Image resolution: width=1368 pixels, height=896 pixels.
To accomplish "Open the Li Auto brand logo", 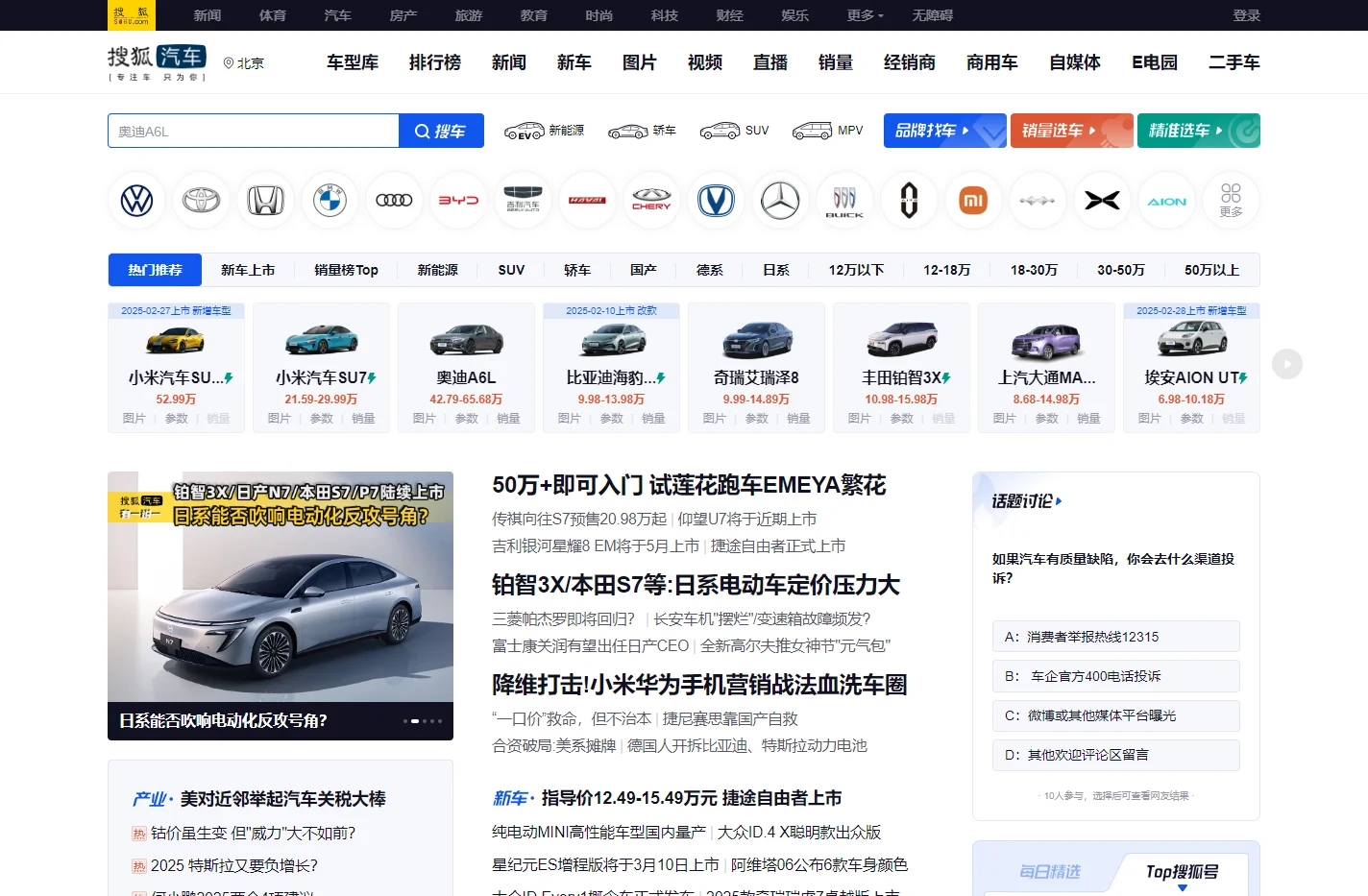I will [909, 201].
